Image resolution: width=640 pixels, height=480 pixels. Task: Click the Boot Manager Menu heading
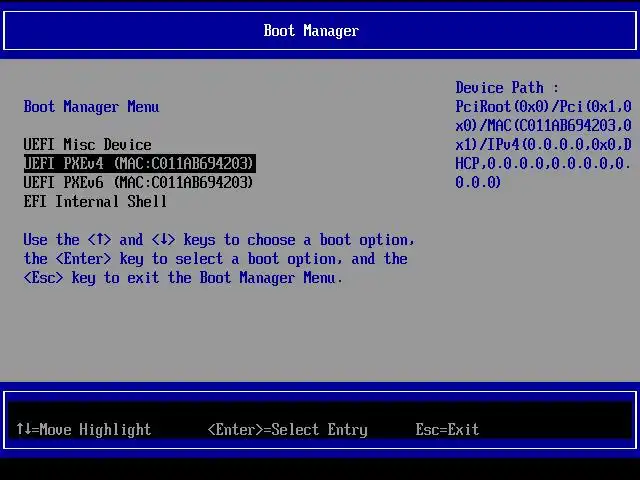click(91, 107)
